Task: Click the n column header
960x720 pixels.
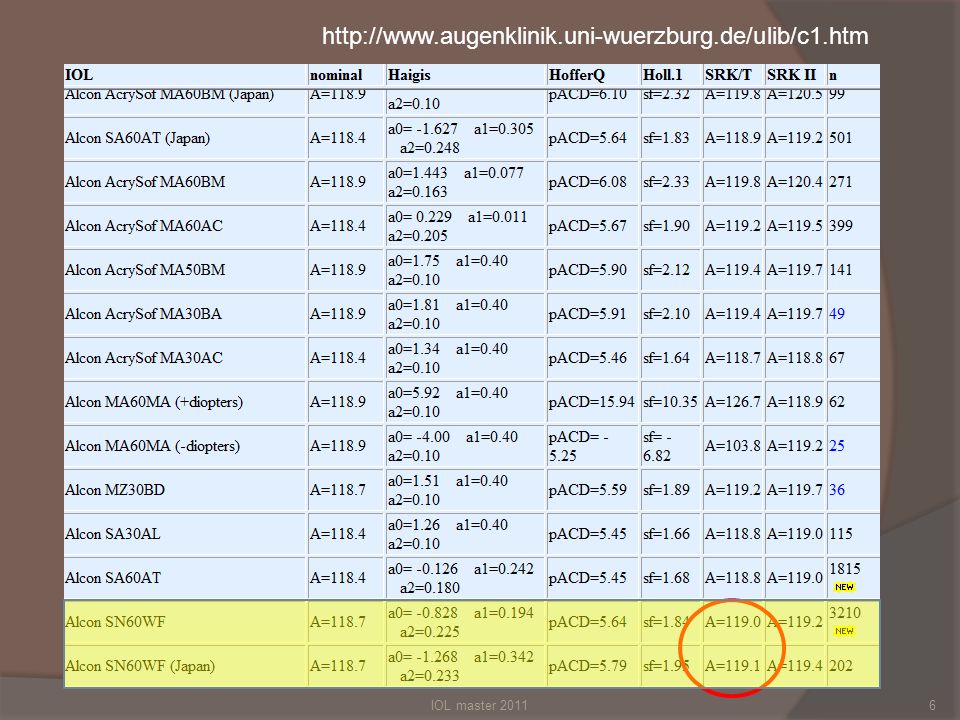Action: [833, 75]
